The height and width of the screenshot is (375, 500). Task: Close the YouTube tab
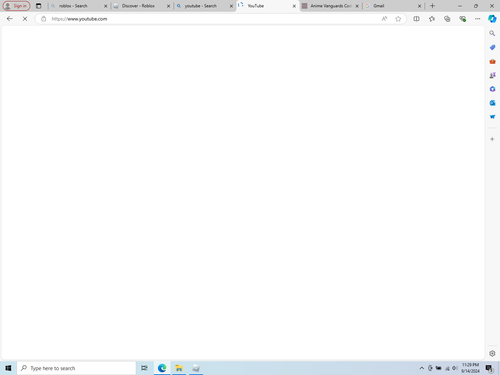[x=294, y=6]
